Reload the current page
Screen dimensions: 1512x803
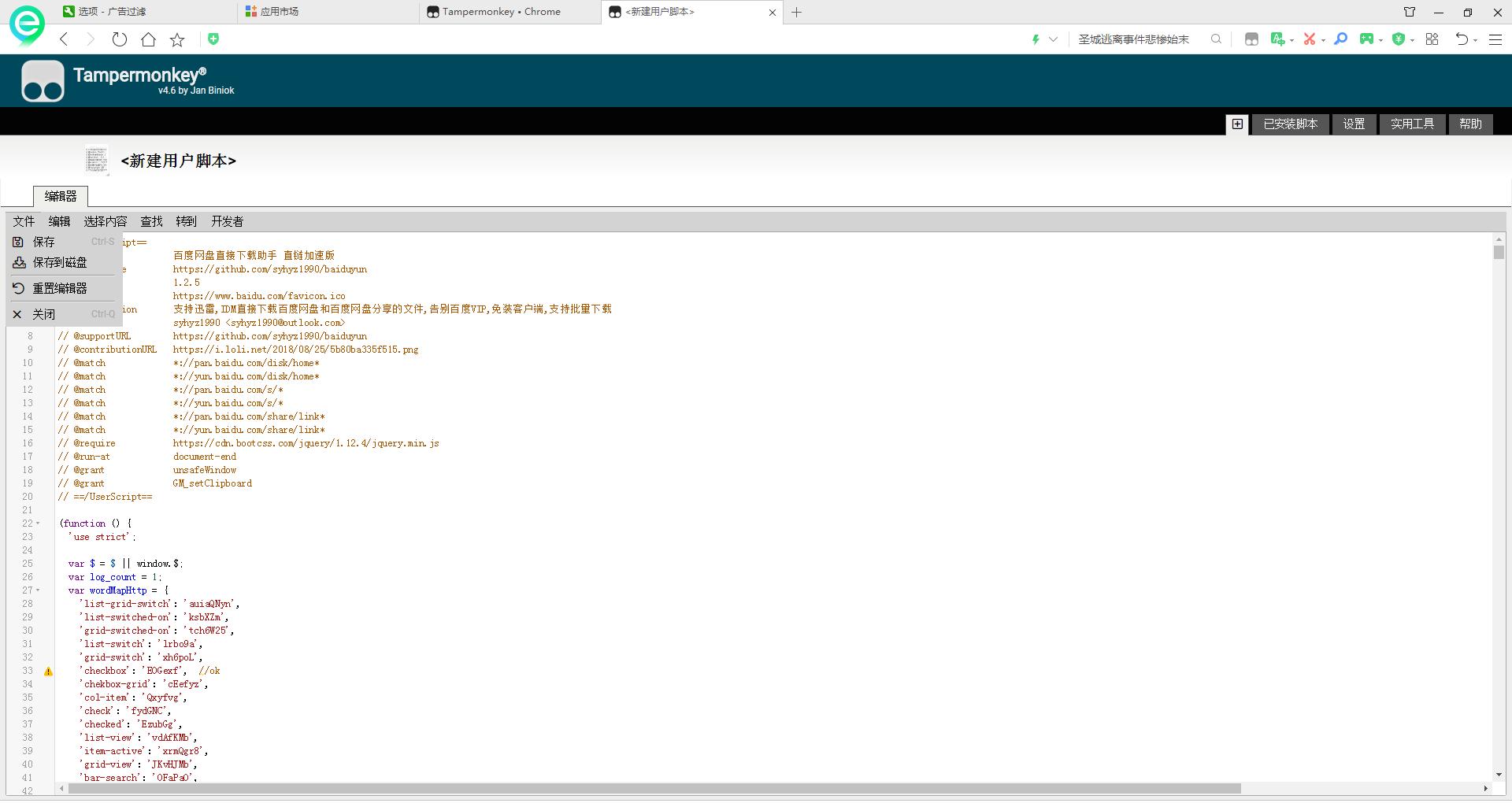(x=119, y=39)
